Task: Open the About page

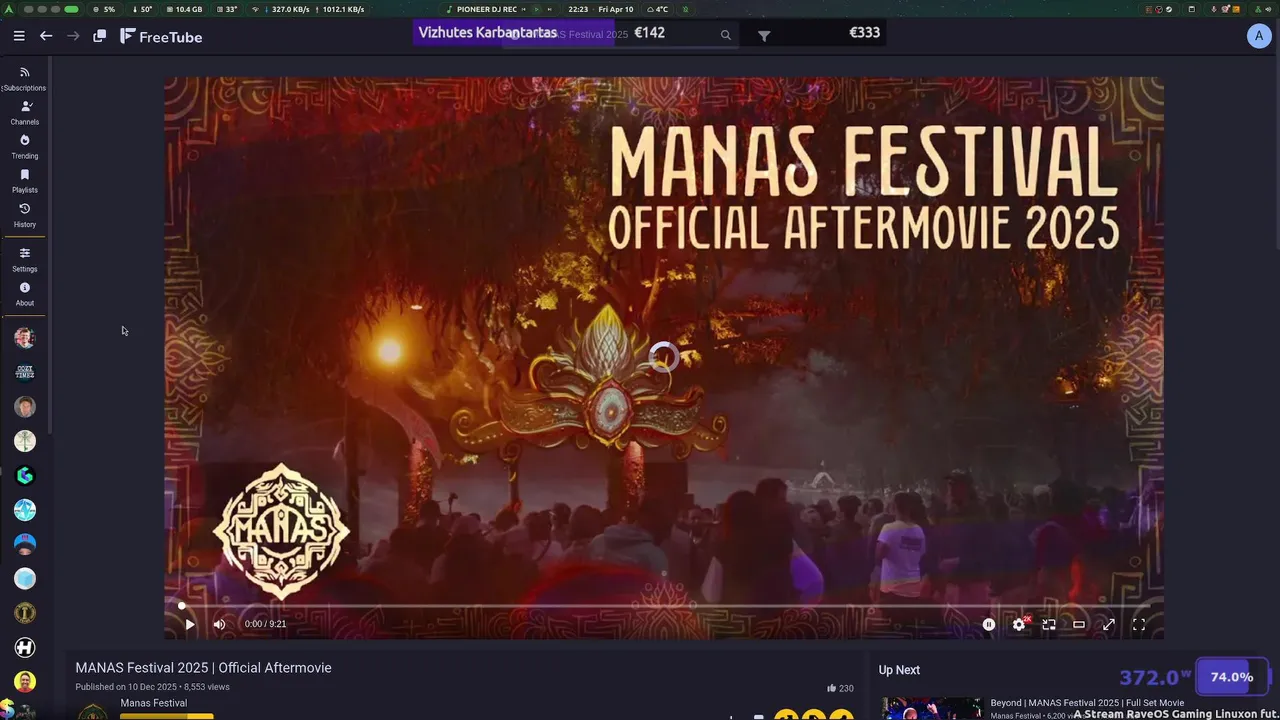Action: click(x=25, y=294)
